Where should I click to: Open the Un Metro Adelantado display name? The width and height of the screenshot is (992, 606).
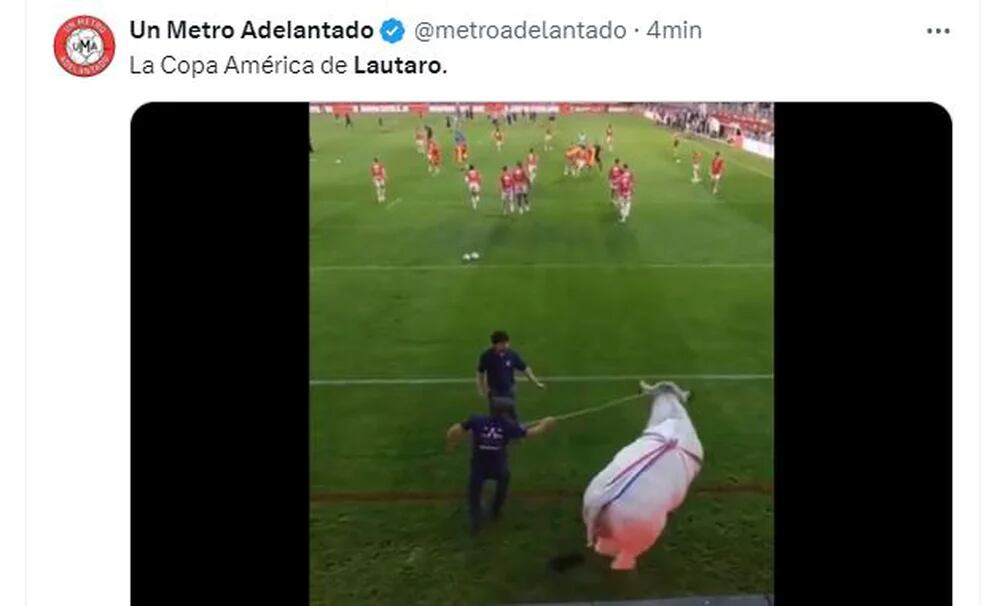(251, 30)
